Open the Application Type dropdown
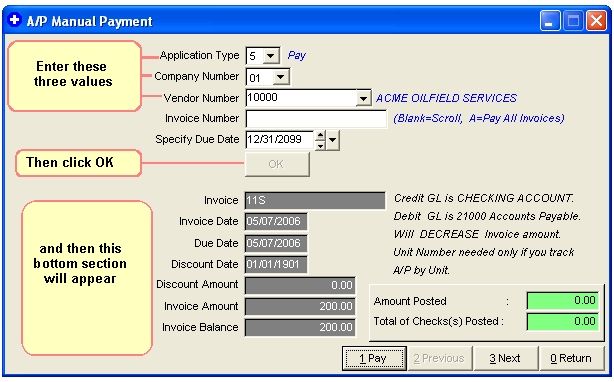614x382 pixels. coord(270,56)
